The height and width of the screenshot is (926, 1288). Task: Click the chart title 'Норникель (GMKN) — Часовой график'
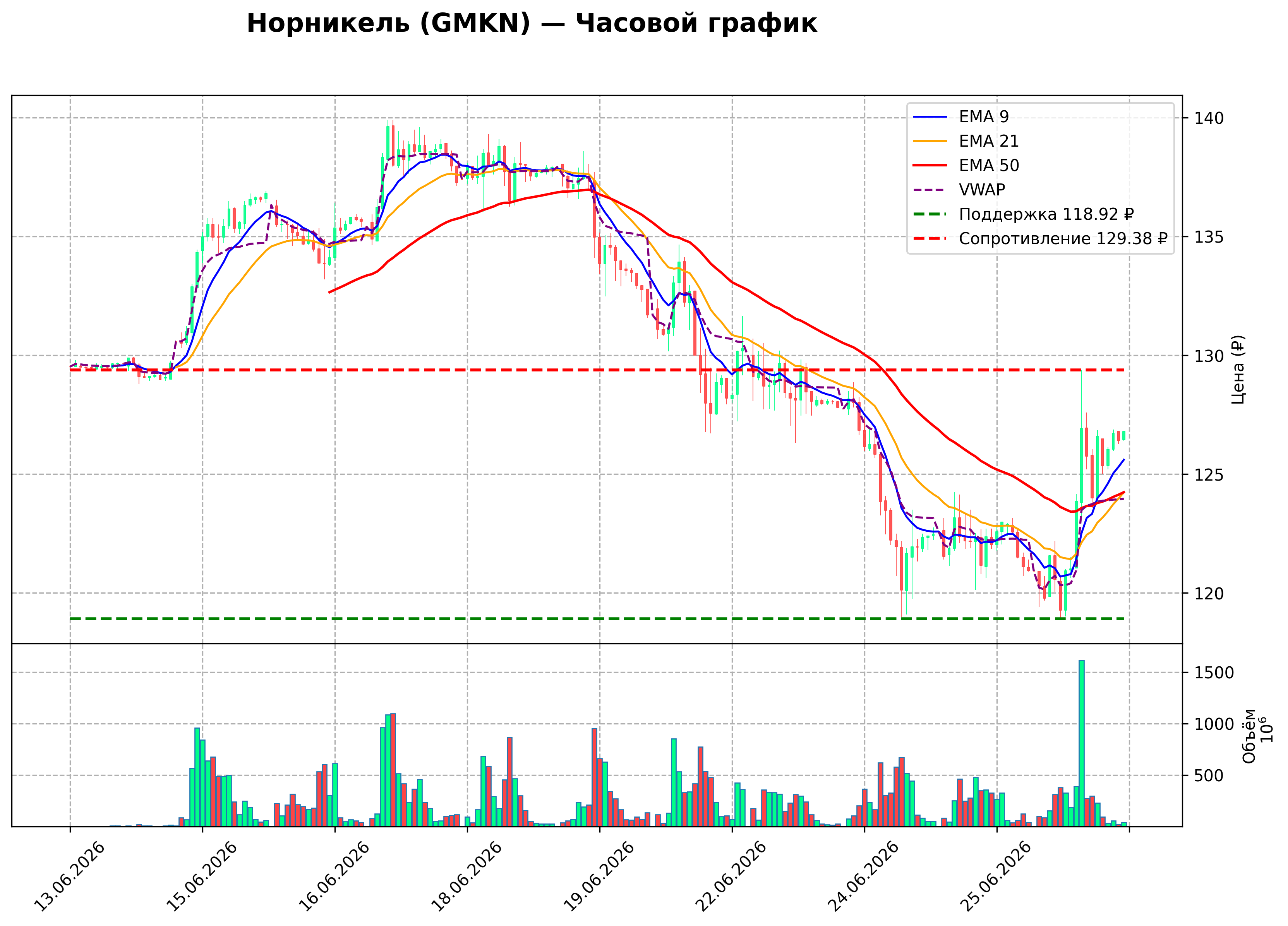532,24
